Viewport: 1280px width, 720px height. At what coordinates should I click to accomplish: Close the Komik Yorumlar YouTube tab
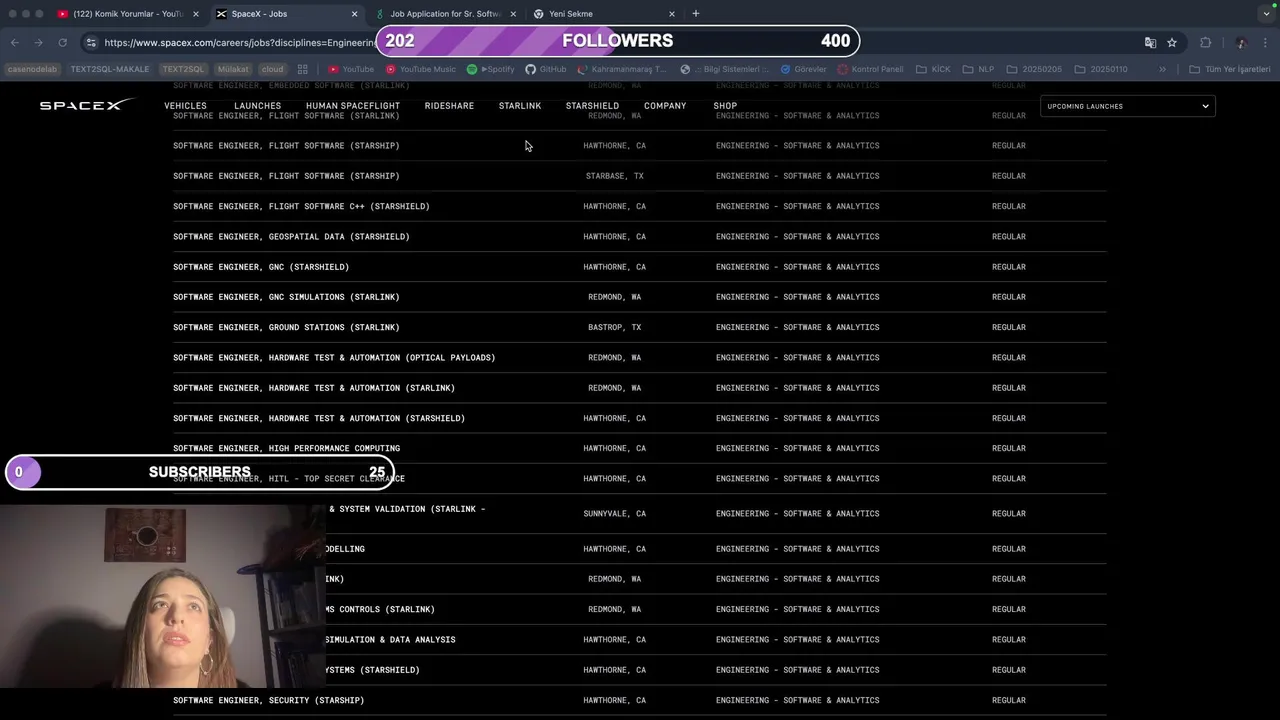196,14
